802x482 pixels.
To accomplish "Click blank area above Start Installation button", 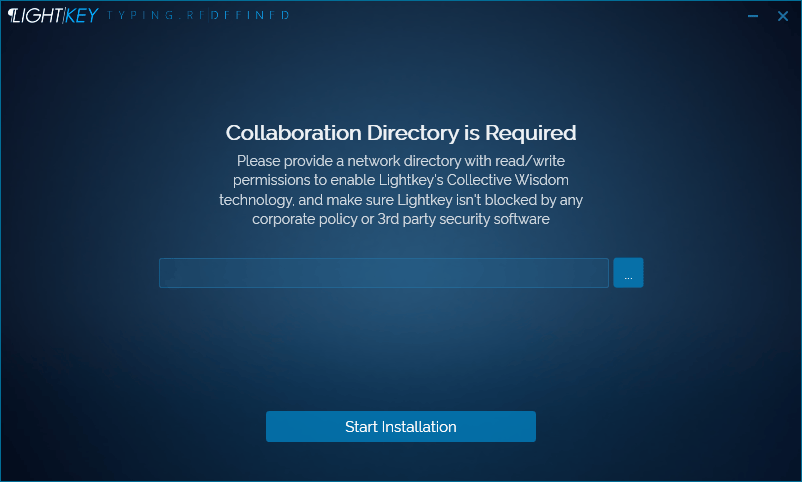I will coord(400,360).
